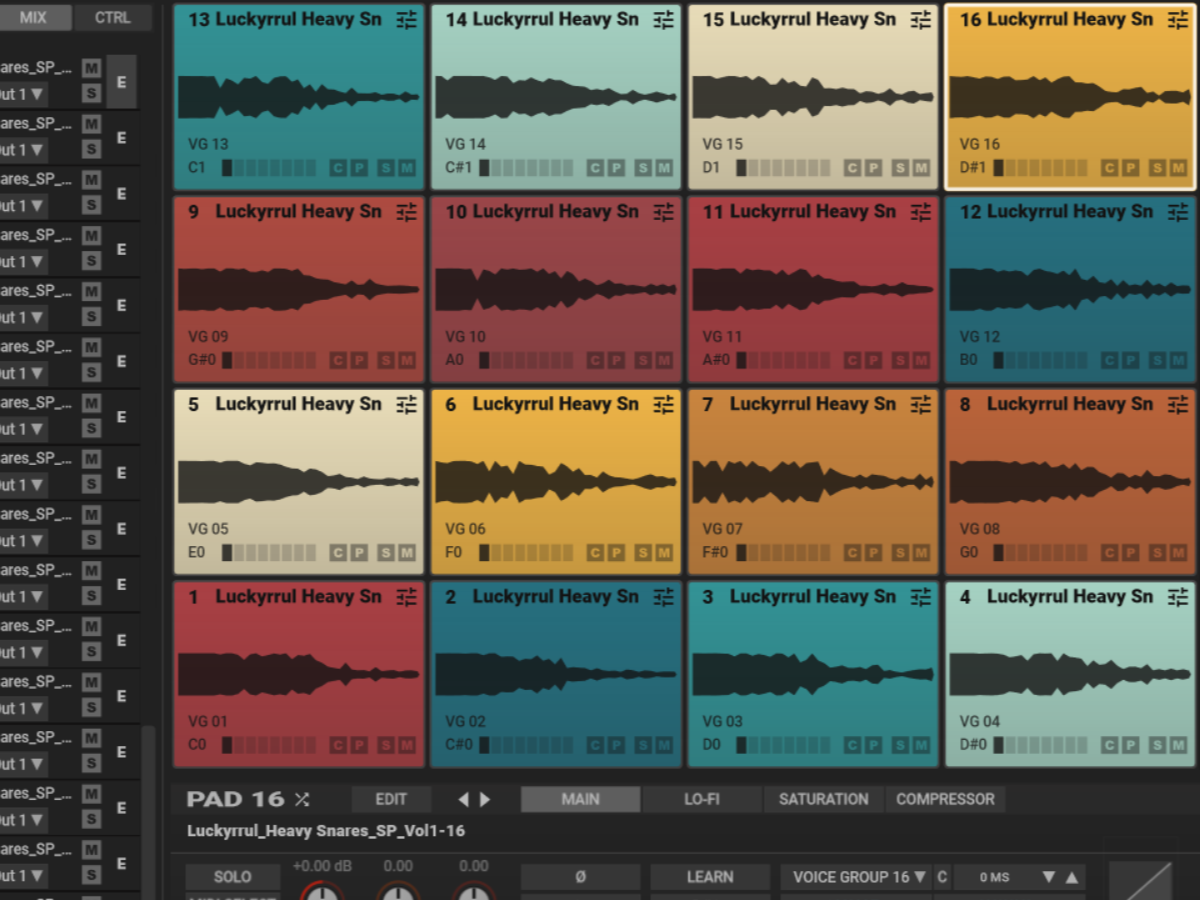The width and height of the screenshot is (1200, 900).
Task: Click level meter on pad 8 G0
Action: (1041, 553)
